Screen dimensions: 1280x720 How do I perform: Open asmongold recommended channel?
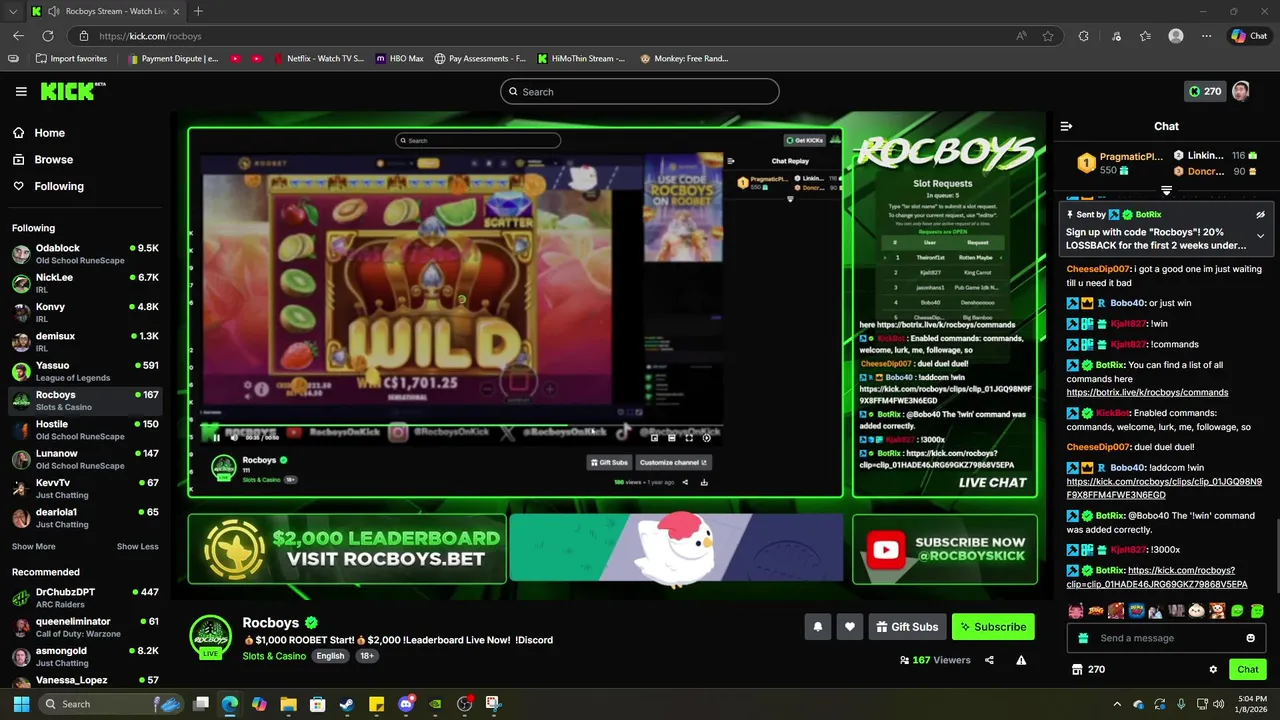coord(85,657)
